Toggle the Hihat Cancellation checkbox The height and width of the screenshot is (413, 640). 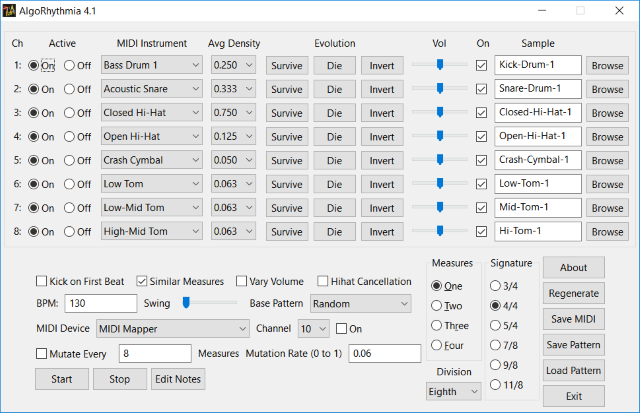(323, 281)
